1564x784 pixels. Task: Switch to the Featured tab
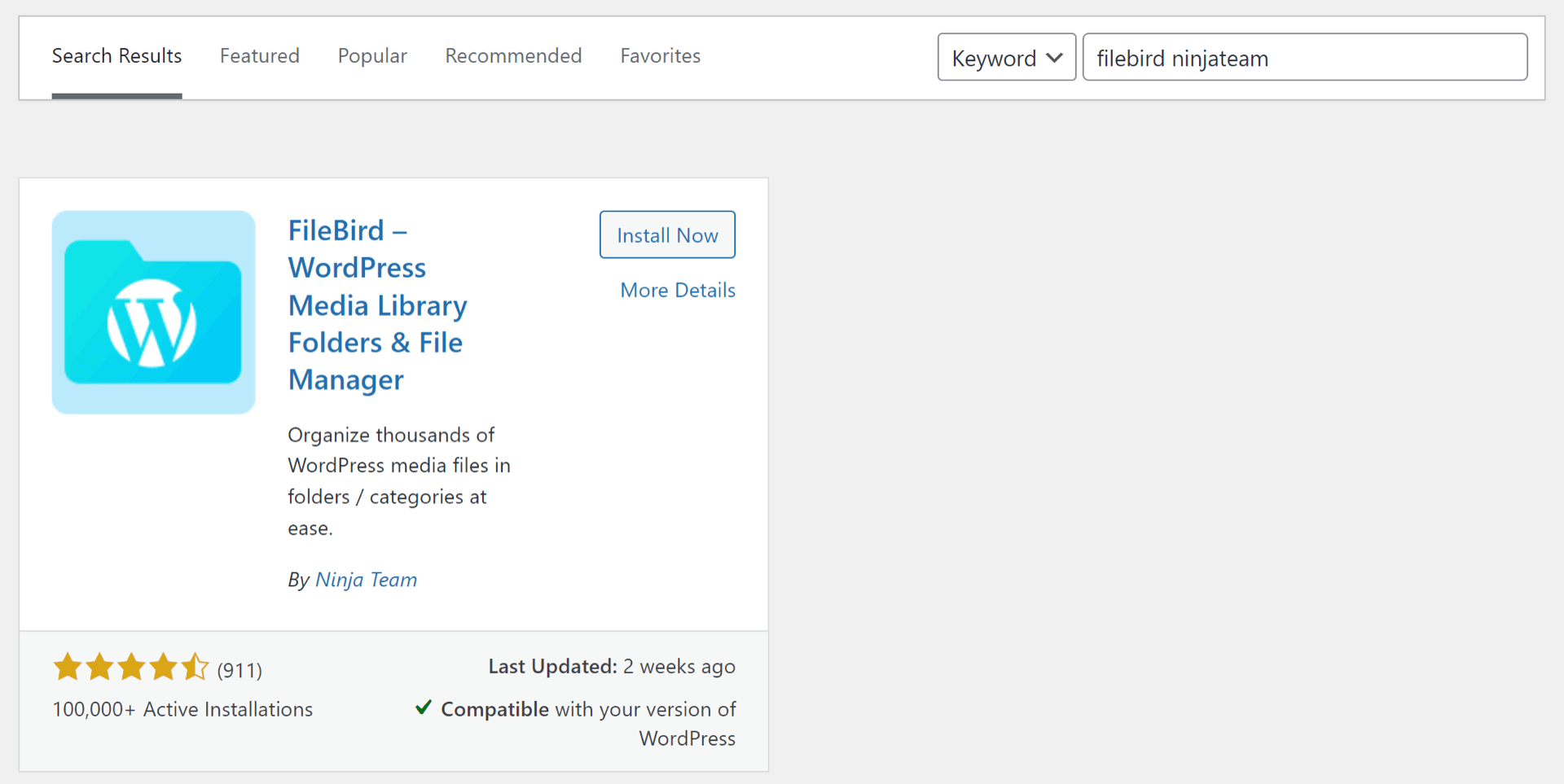pyautogui.click(x=260, y=55)
